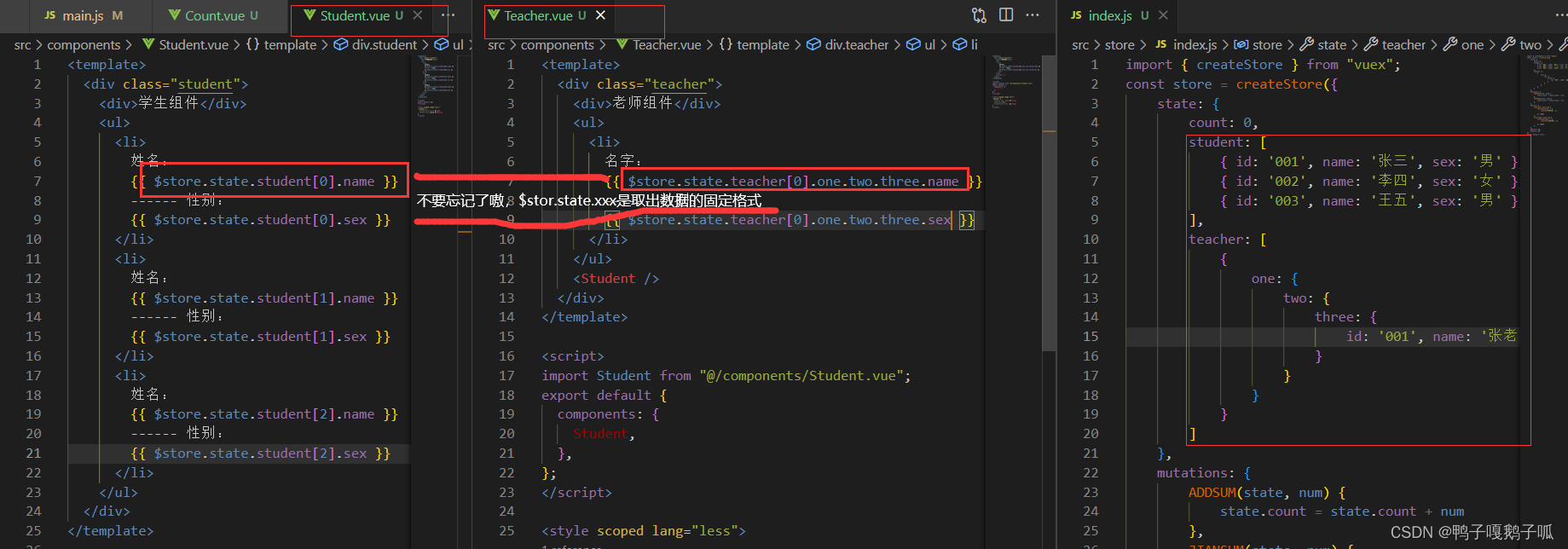Open more actions menu beside Student.vue tab

point(448,15)
